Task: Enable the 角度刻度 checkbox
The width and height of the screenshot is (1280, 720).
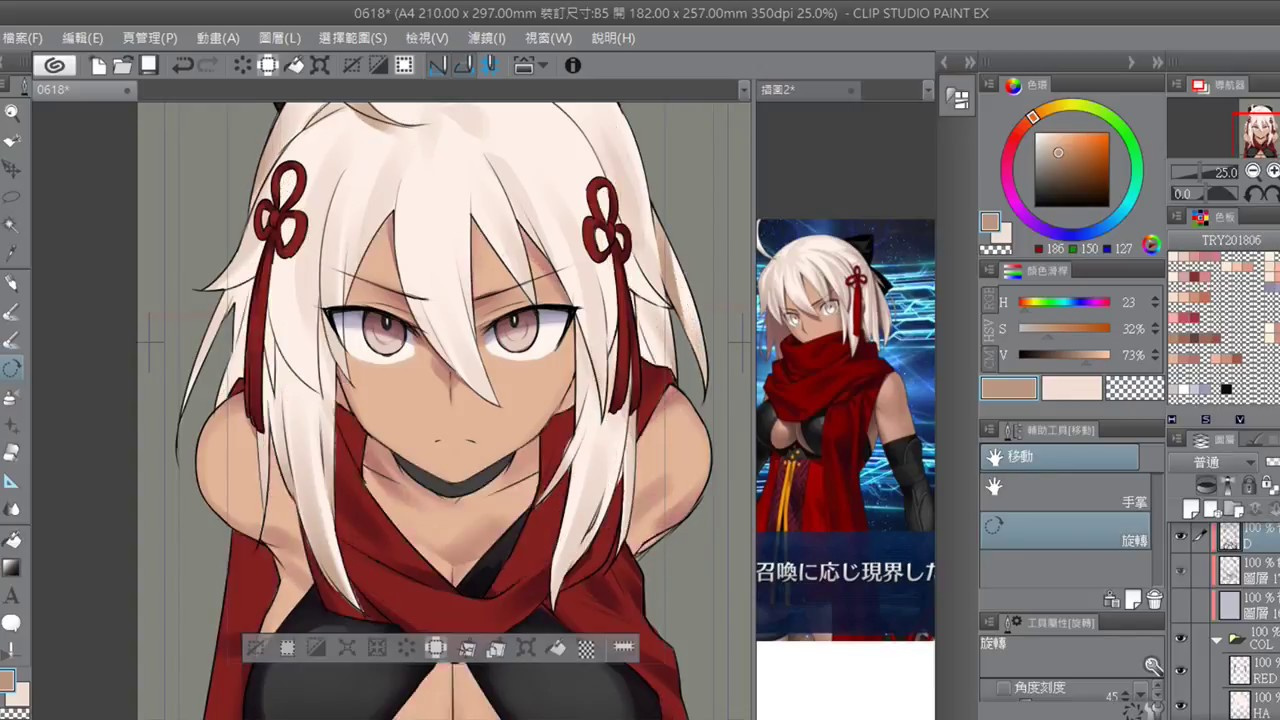Action: click(x=1004, y=688)
